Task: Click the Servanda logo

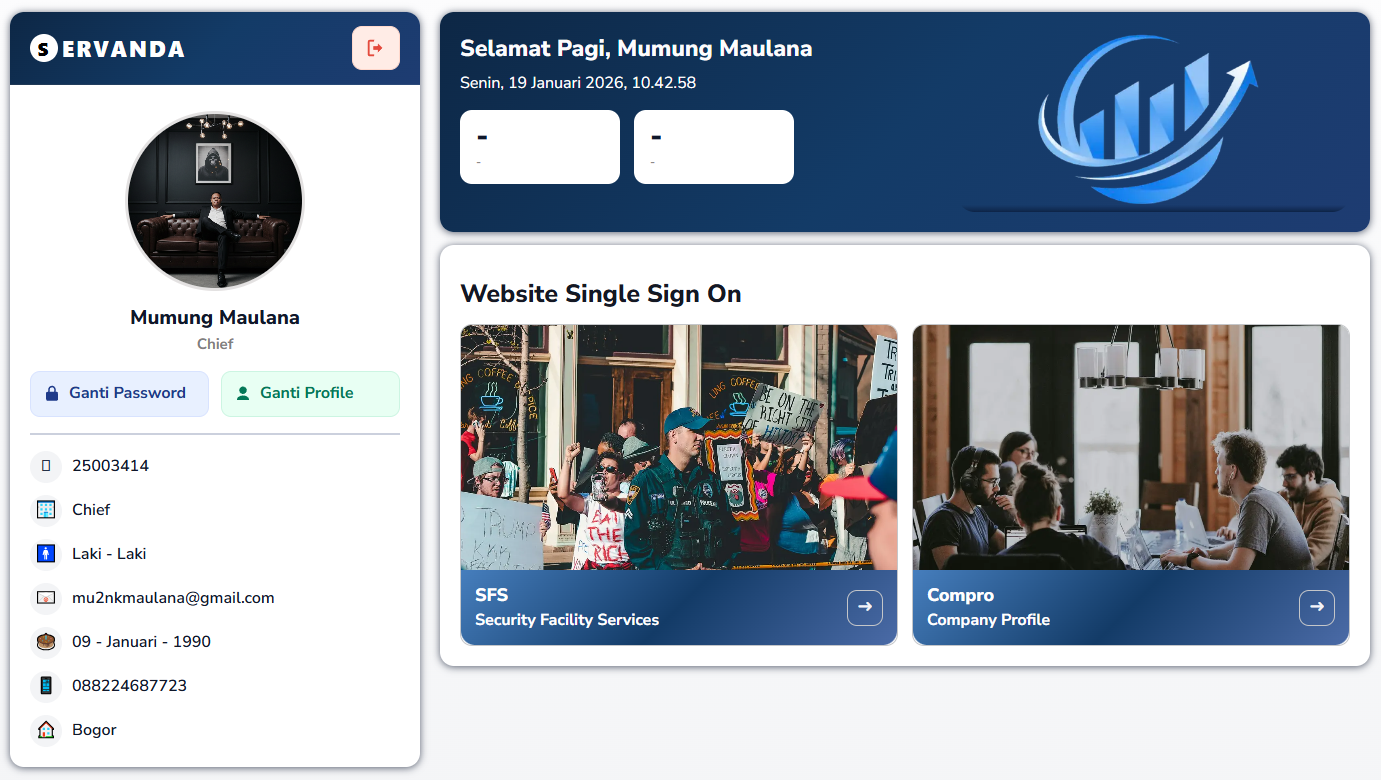Action: pos(107,48)
